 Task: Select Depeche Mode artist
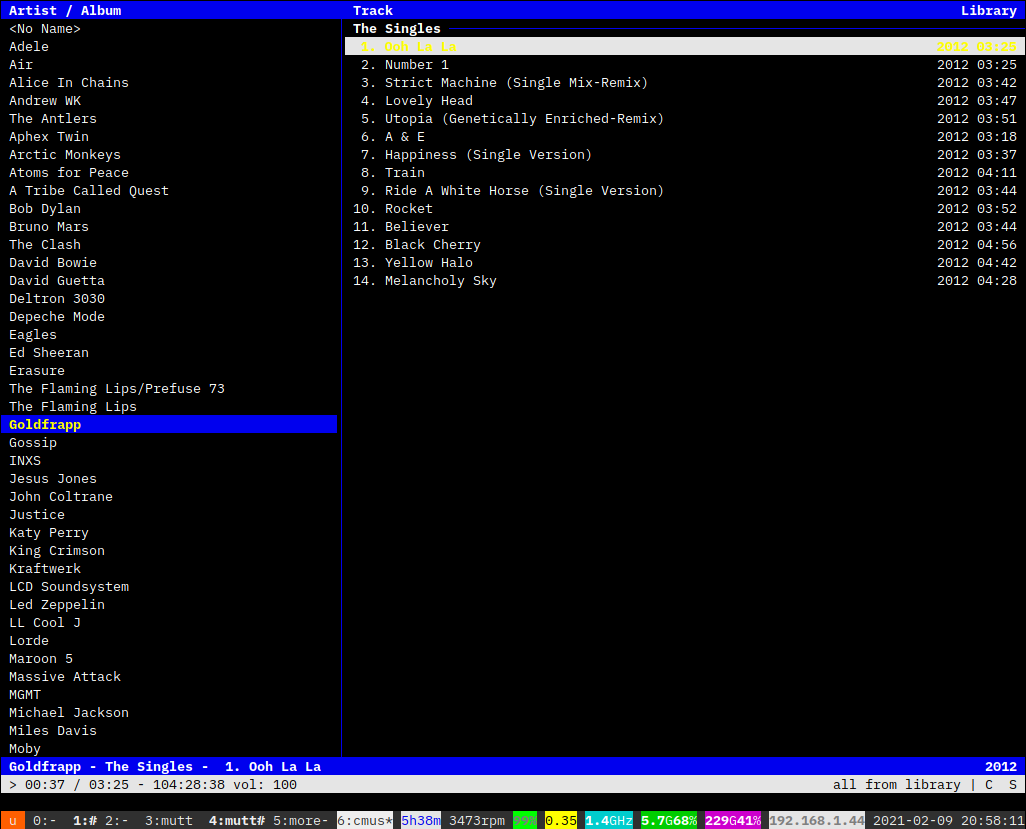pos(169,317)
